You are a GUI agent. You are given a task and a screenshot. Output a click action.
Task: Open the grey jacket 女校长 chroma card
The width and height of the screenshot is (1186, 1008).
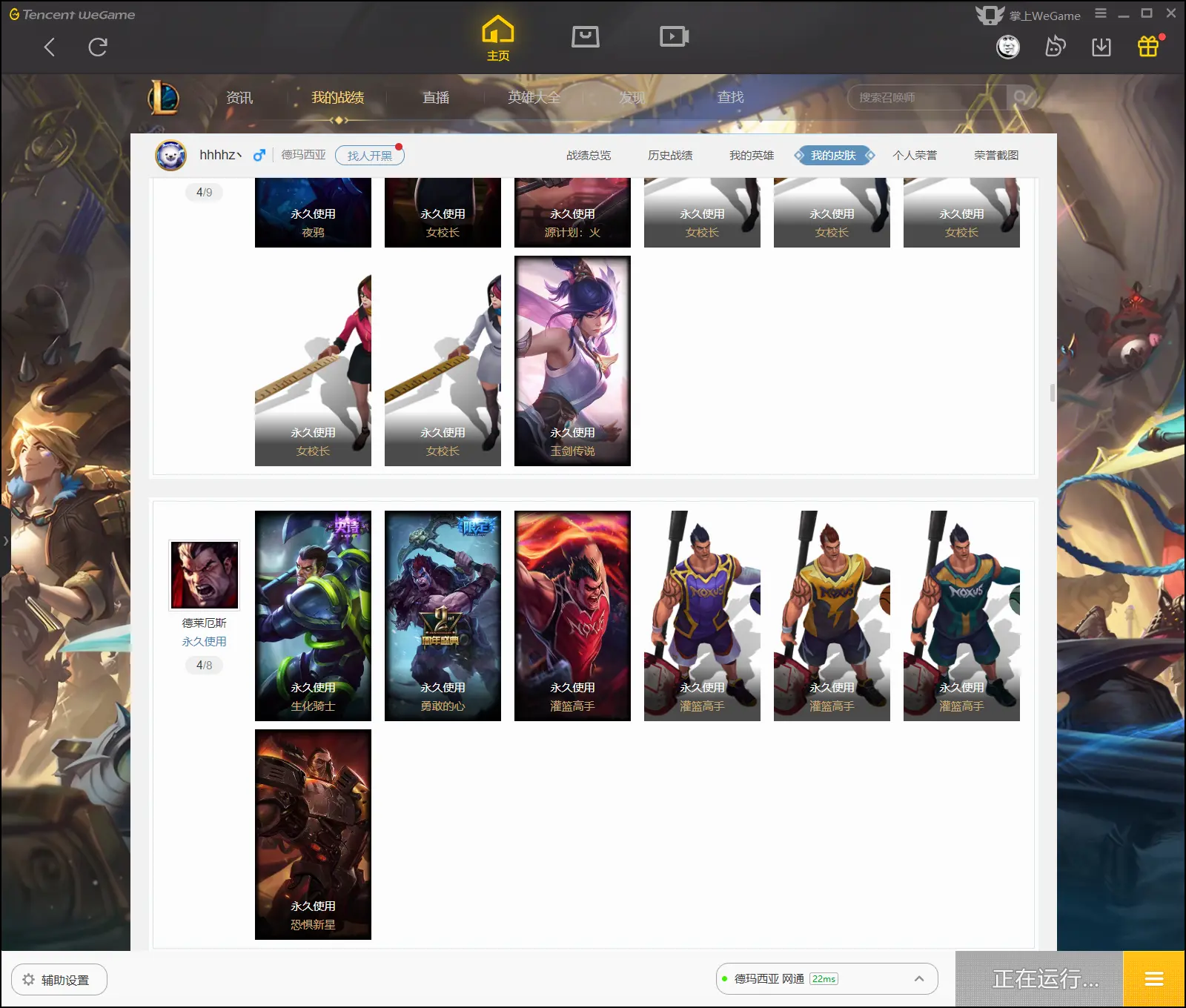(443, 361)
